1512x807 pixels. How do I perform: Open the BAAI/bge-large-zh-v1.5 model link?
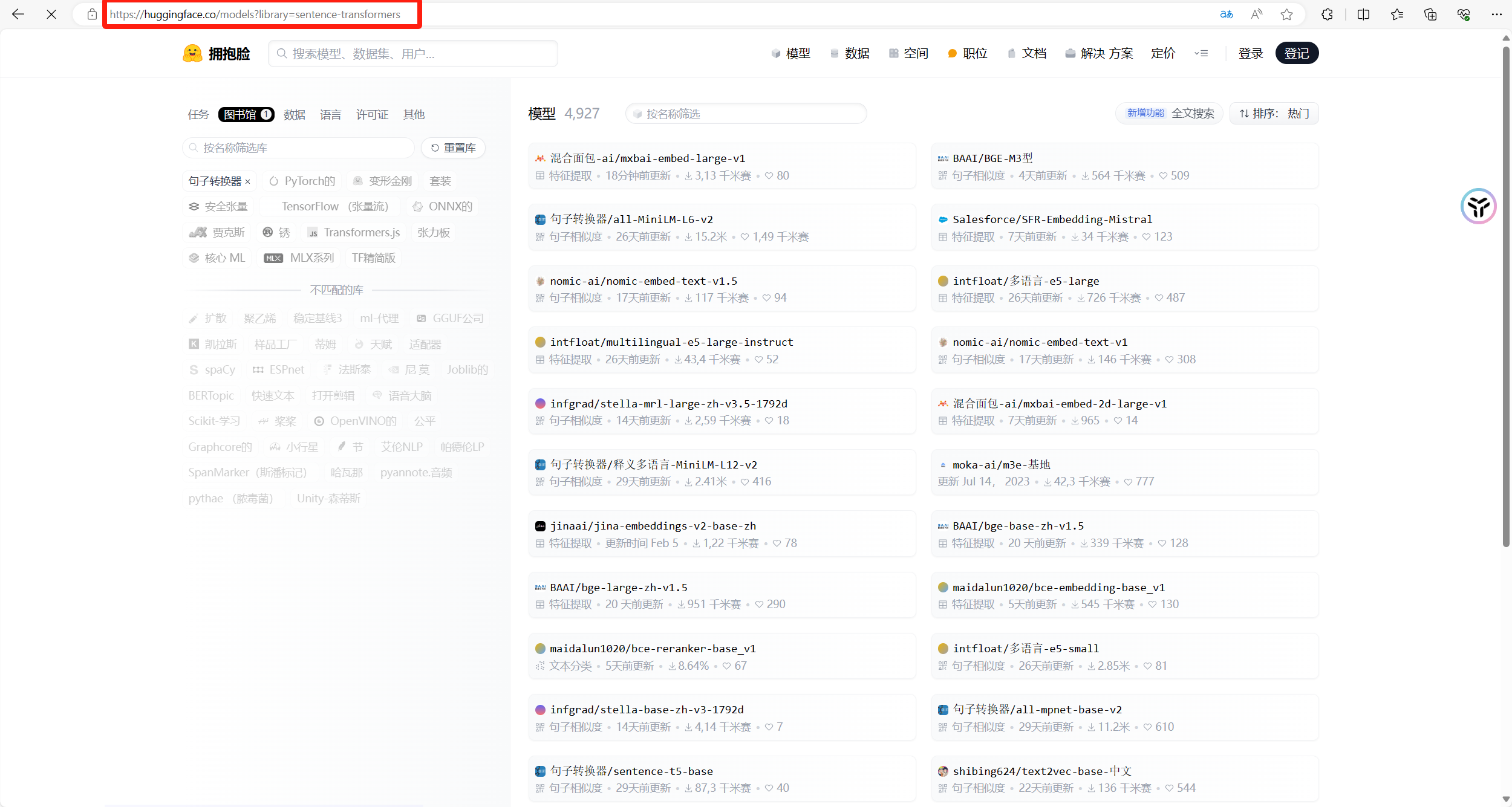pyautogui.click(x=618, y=588)
